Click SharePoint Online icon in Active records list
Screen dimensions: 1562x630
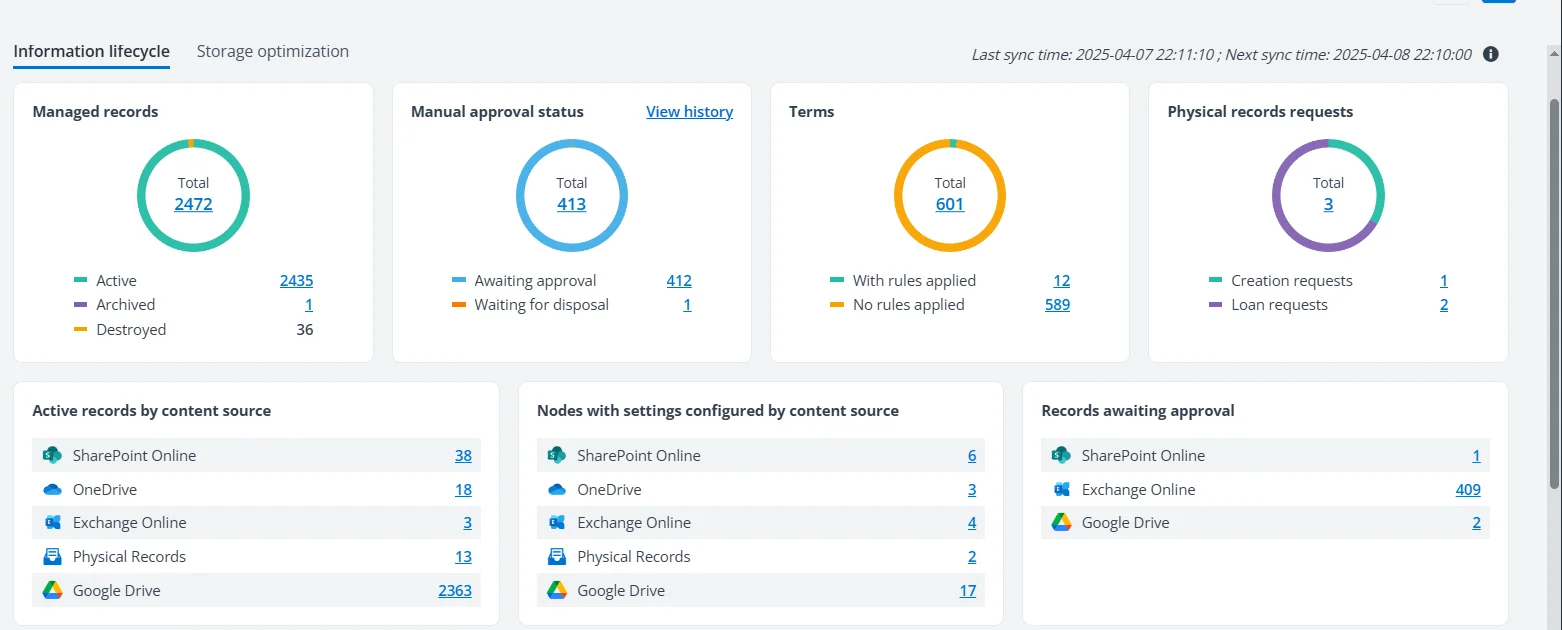click(x=53, y=455)
